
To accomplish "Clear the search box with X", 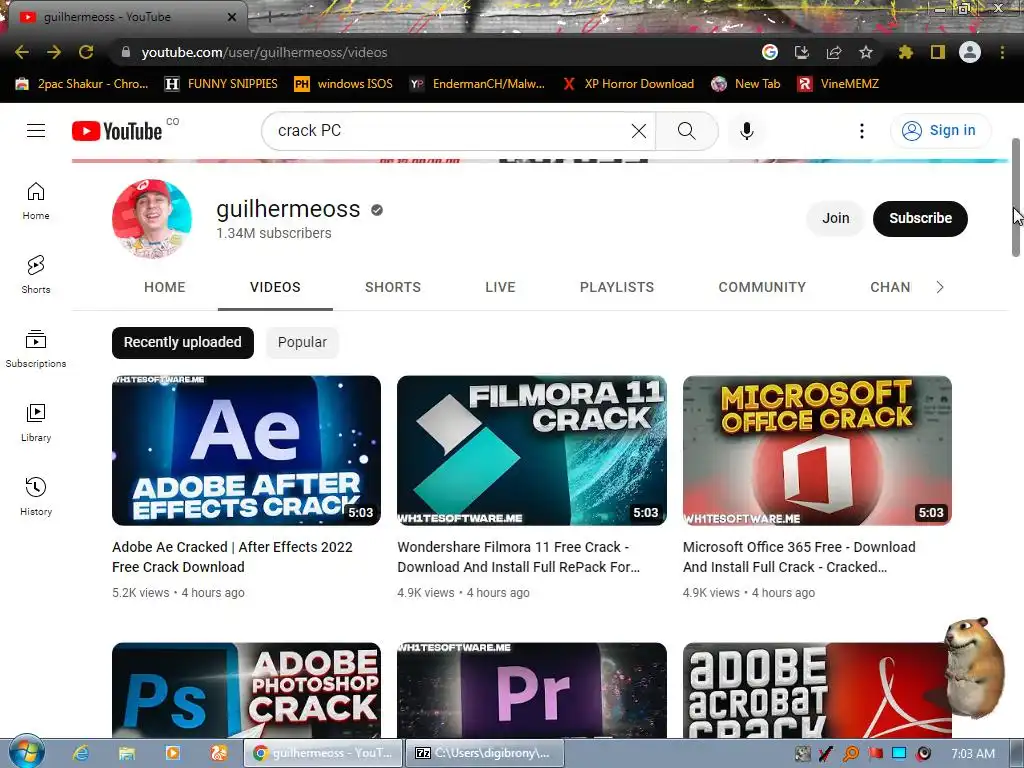I will [639, 131].
